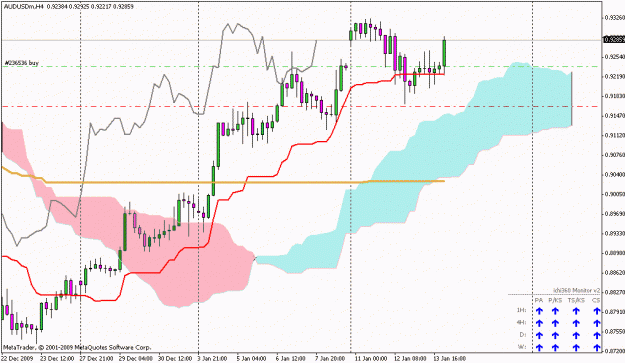Click the D row P/KS arrow

click(555, 335)
